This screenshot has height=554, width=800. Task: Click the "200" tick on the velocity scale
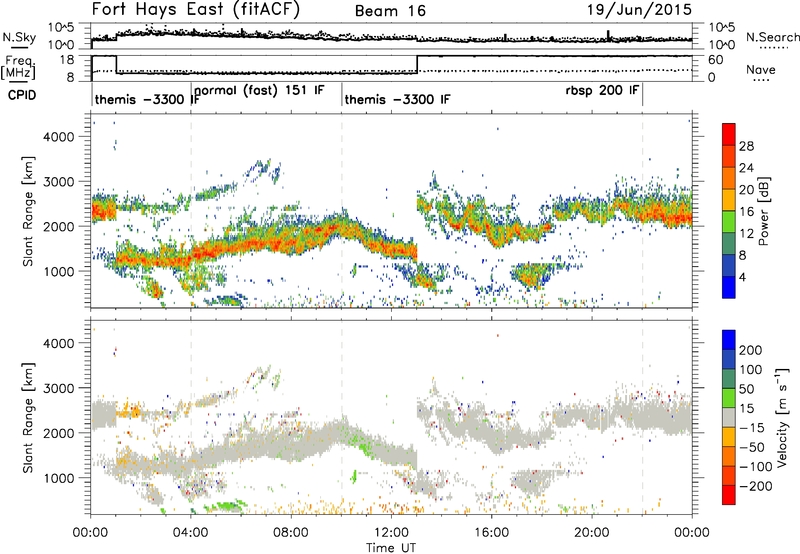tap(751, 350)
